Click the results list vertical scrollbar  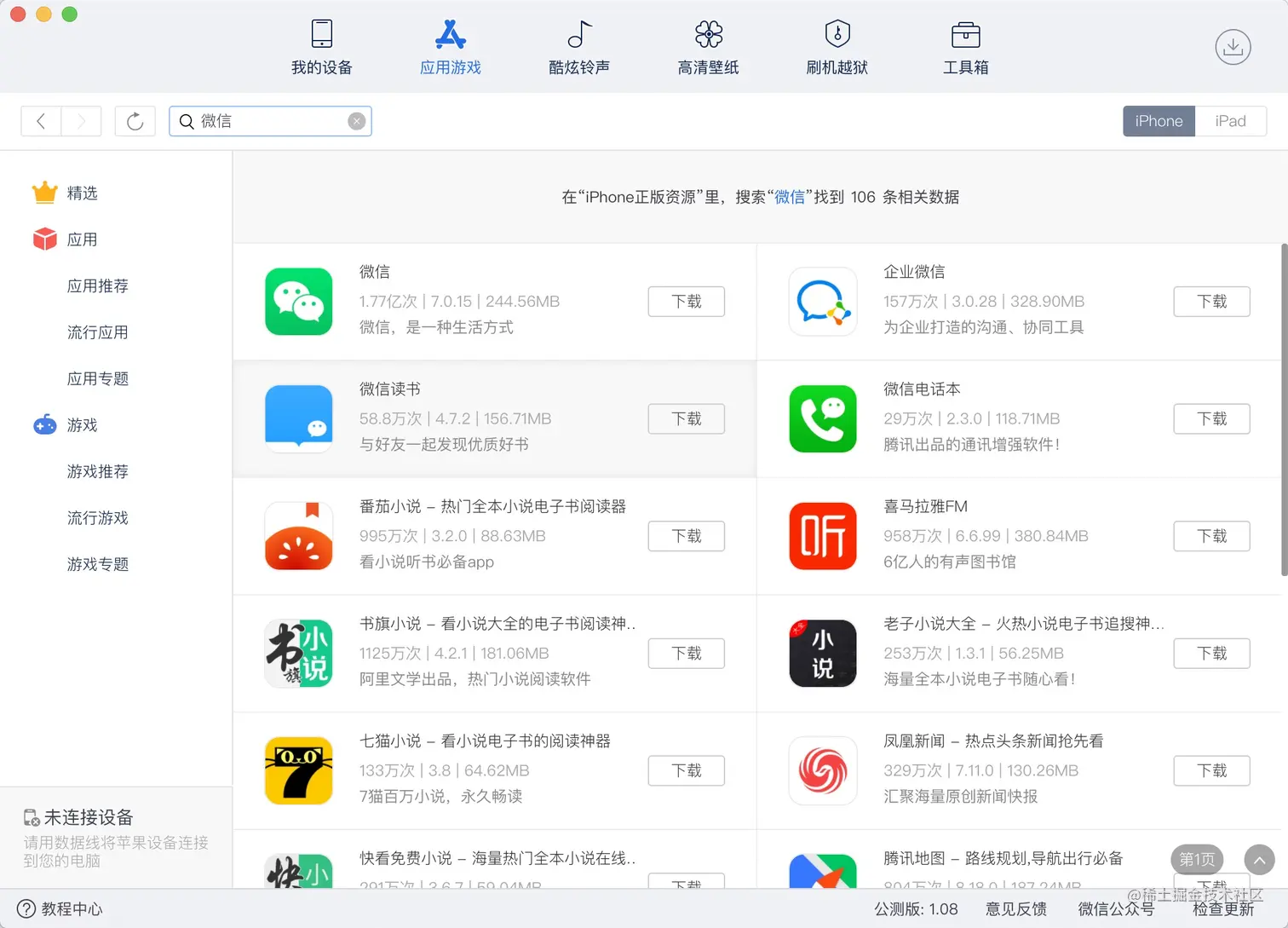[x=1284, y=410]
